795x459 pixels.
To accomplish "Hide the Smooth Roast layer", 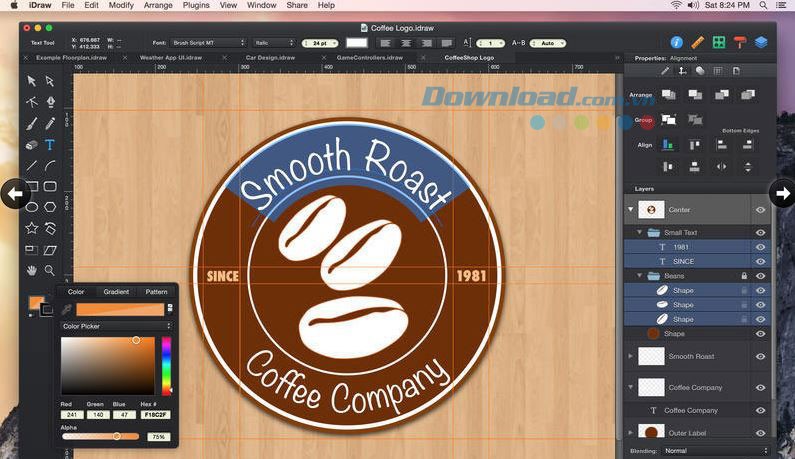I will pyautogui.click(x=760, y=357).
